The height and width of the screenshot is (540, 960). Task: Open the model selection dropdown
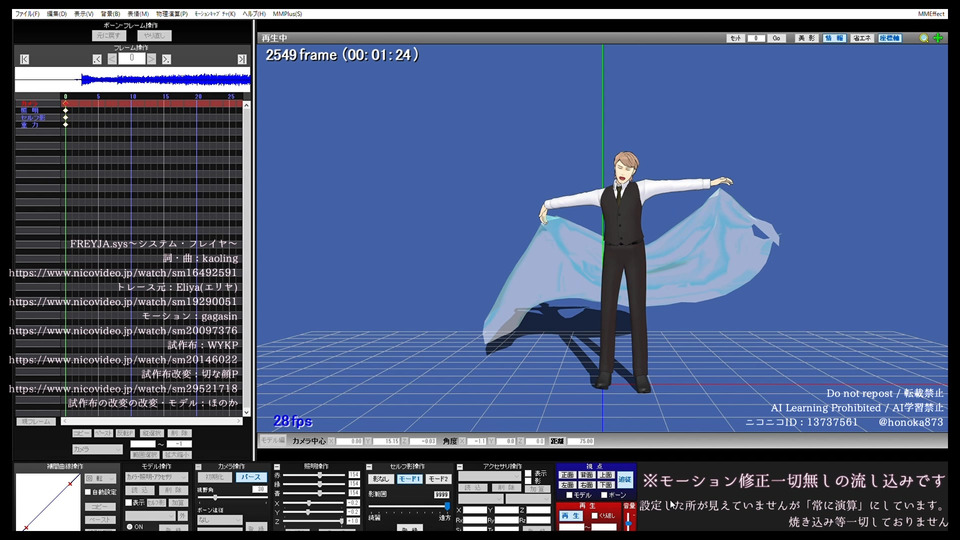[156, 477]
